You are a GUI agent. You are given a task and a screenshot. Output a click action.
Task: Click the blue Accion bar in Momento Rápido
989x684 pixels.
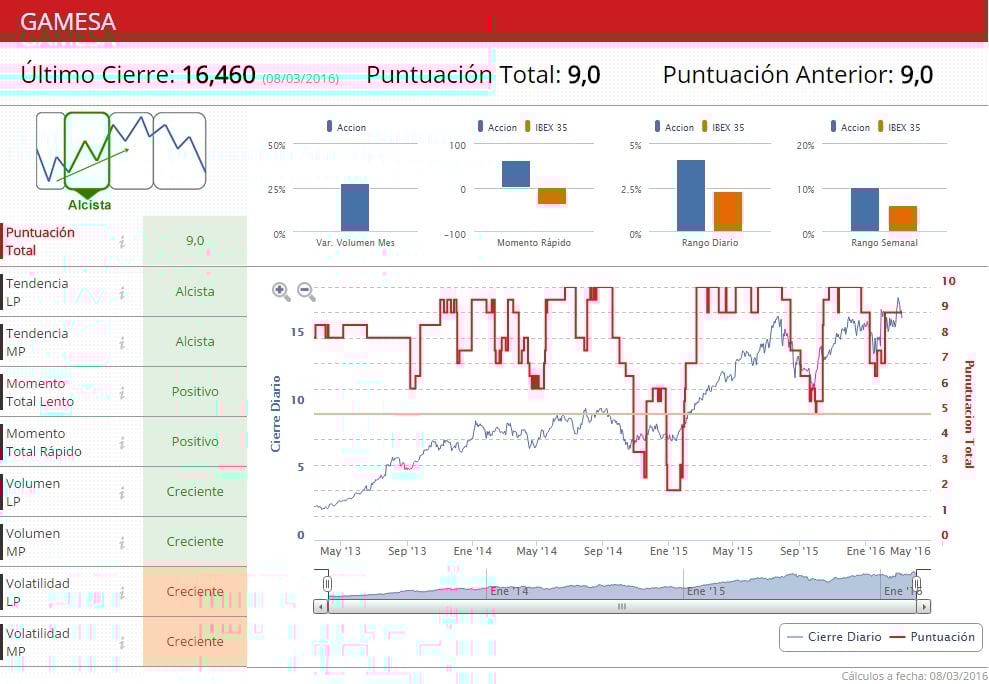click(516, 174)
